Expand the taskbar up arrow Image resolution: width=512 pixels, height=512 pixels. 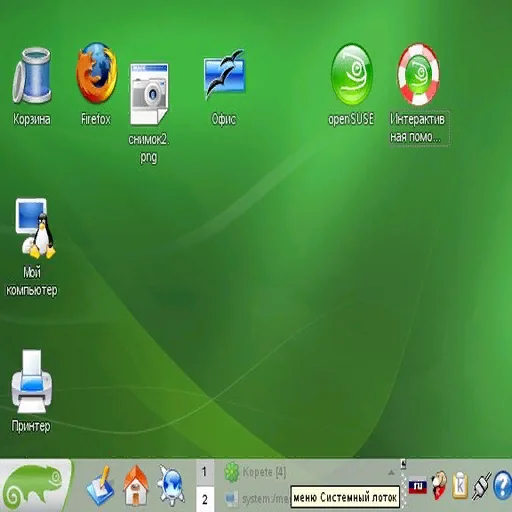coord(391,472)
